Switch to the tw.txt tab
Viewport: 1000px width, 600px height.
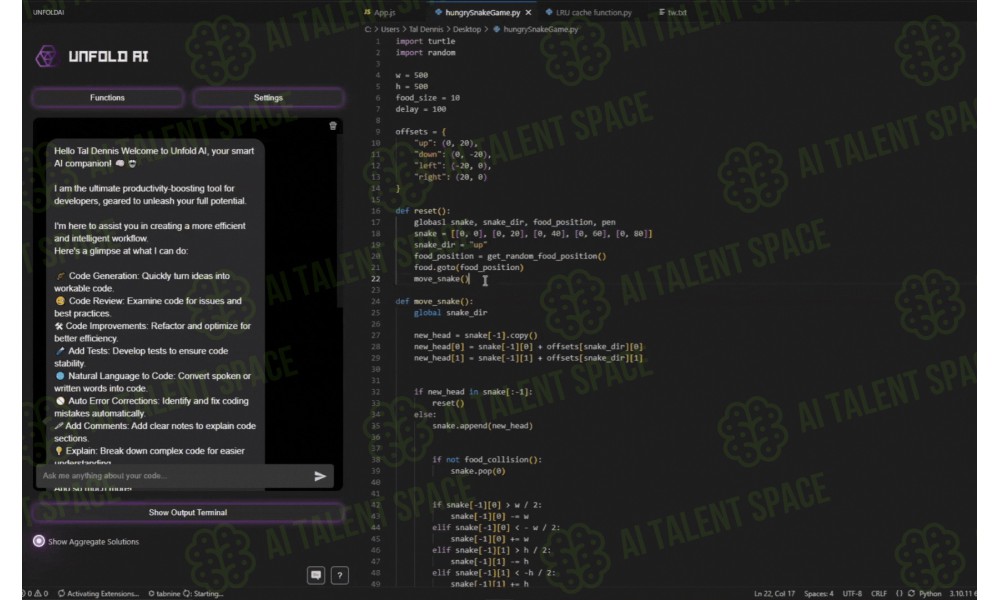coord(672,12)
